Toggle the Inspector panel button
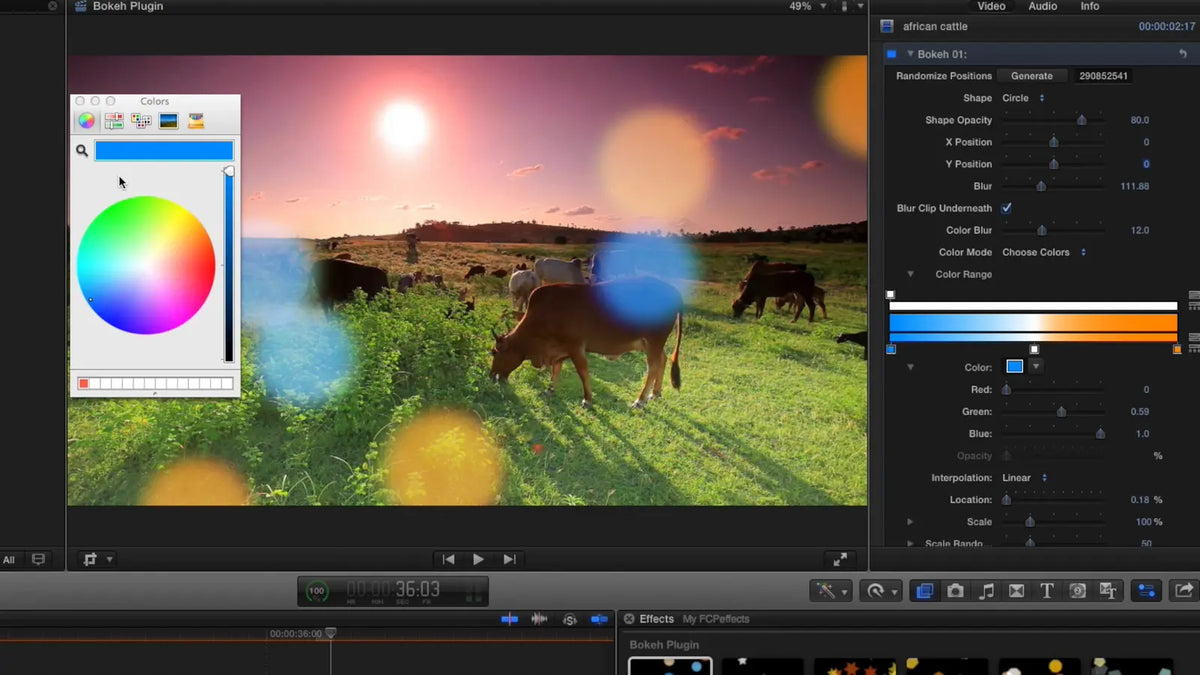 tap(1146, 591)
